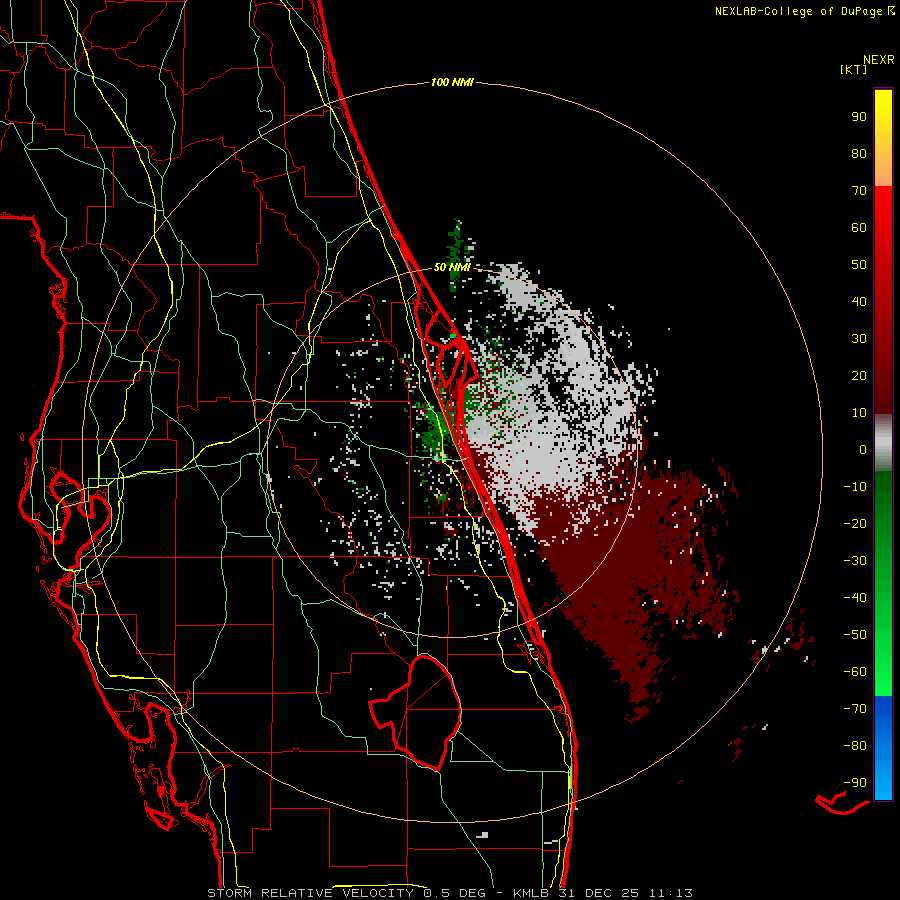Click the -70 value on the velocity scale
The height and width of the screenshot is (900, 900).
tap(855, 708)
